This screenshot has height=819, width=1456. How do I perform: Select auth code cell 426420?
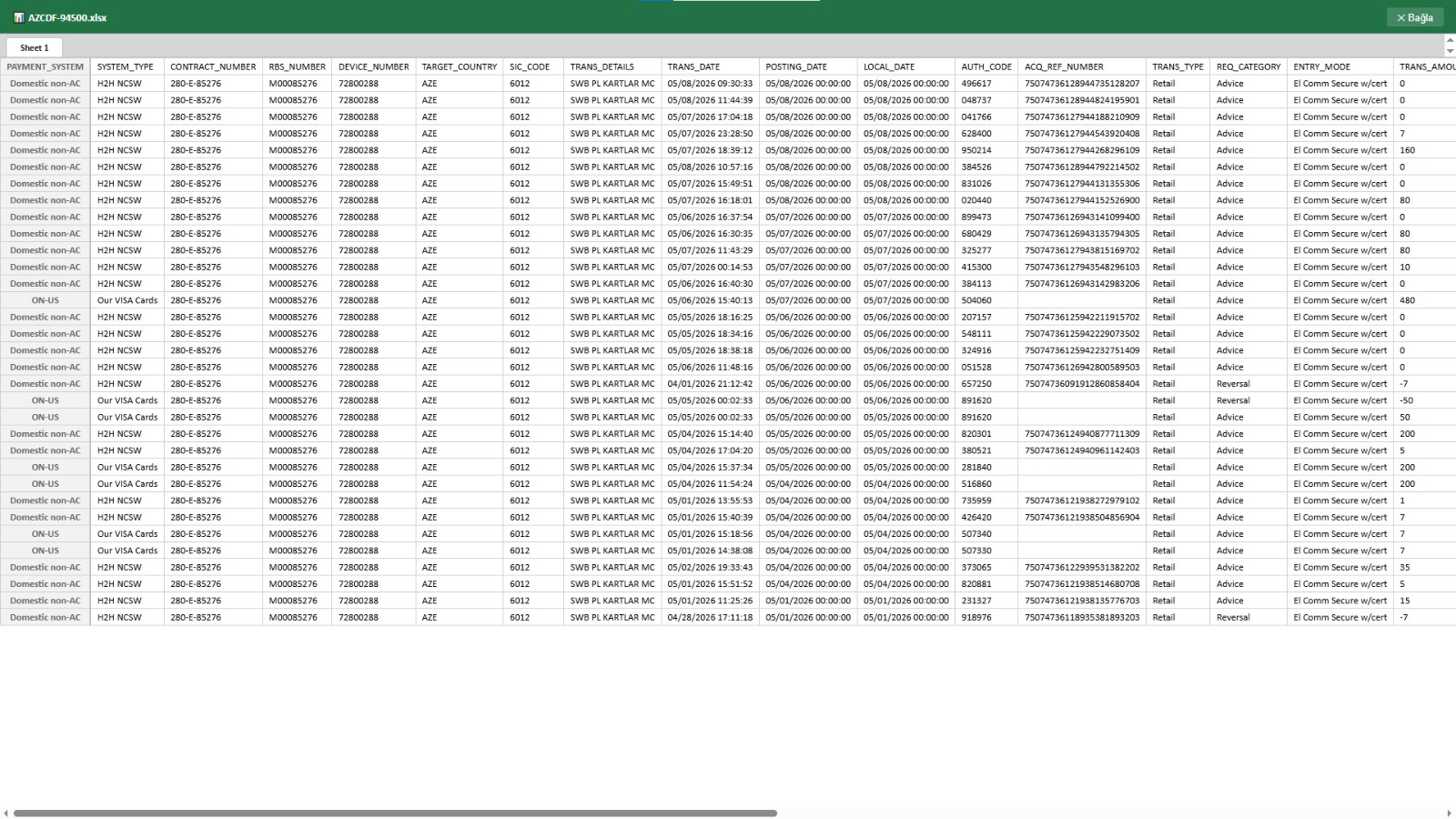pos(986,517)
